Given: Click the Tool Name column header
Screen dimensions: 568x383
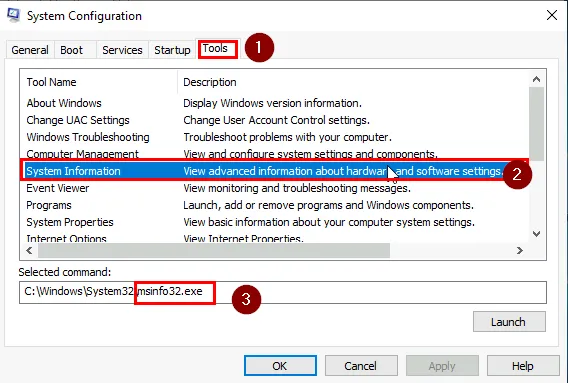Looking at the screenshot, I should pos(99,82).
